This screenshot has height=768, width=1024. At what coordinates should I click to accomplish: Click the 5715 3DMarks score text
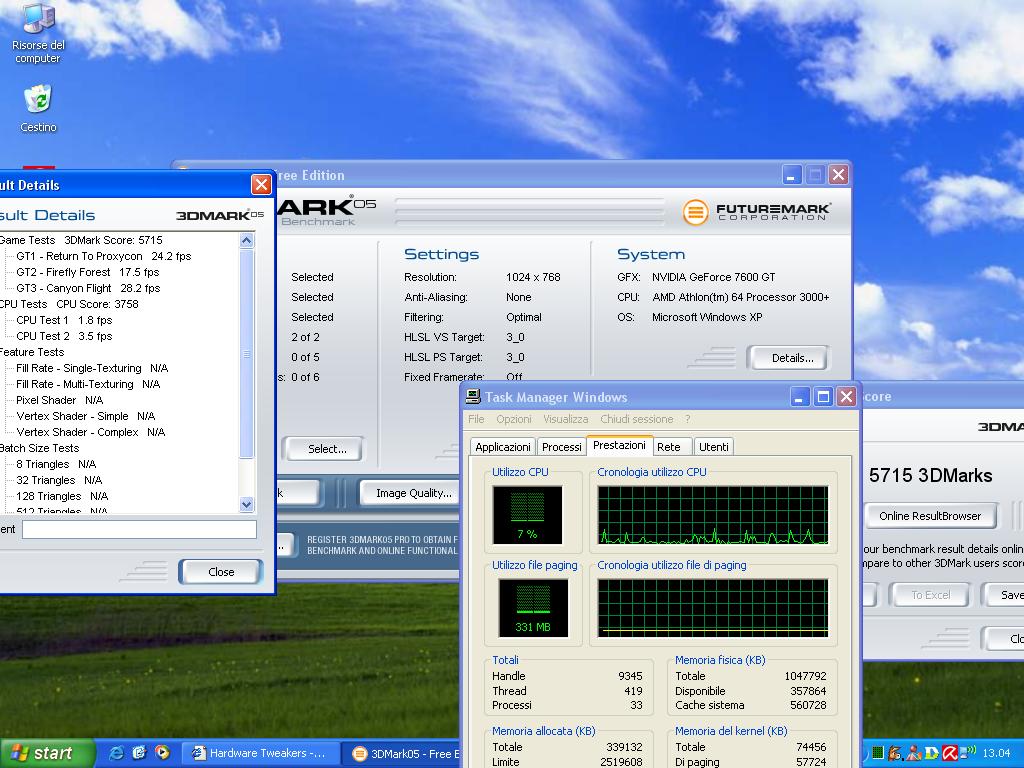(931, 475)
